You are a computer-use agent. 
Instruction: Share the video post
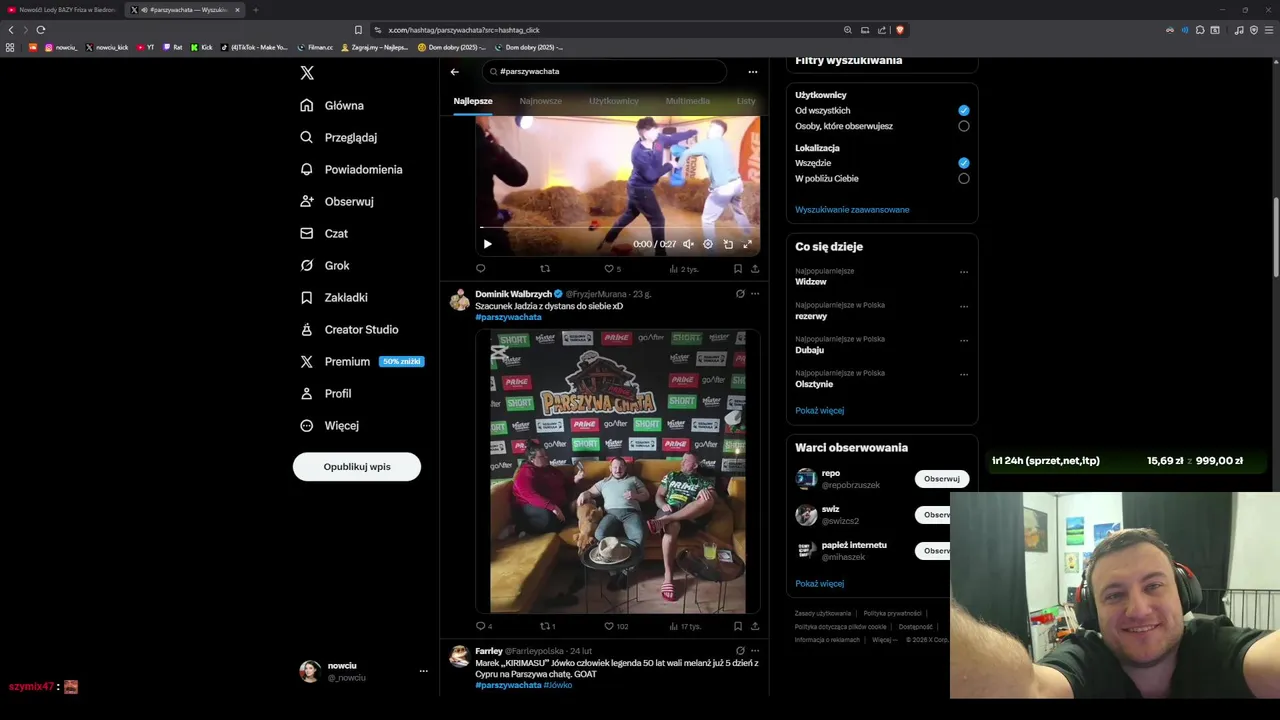tap(755, 269)
